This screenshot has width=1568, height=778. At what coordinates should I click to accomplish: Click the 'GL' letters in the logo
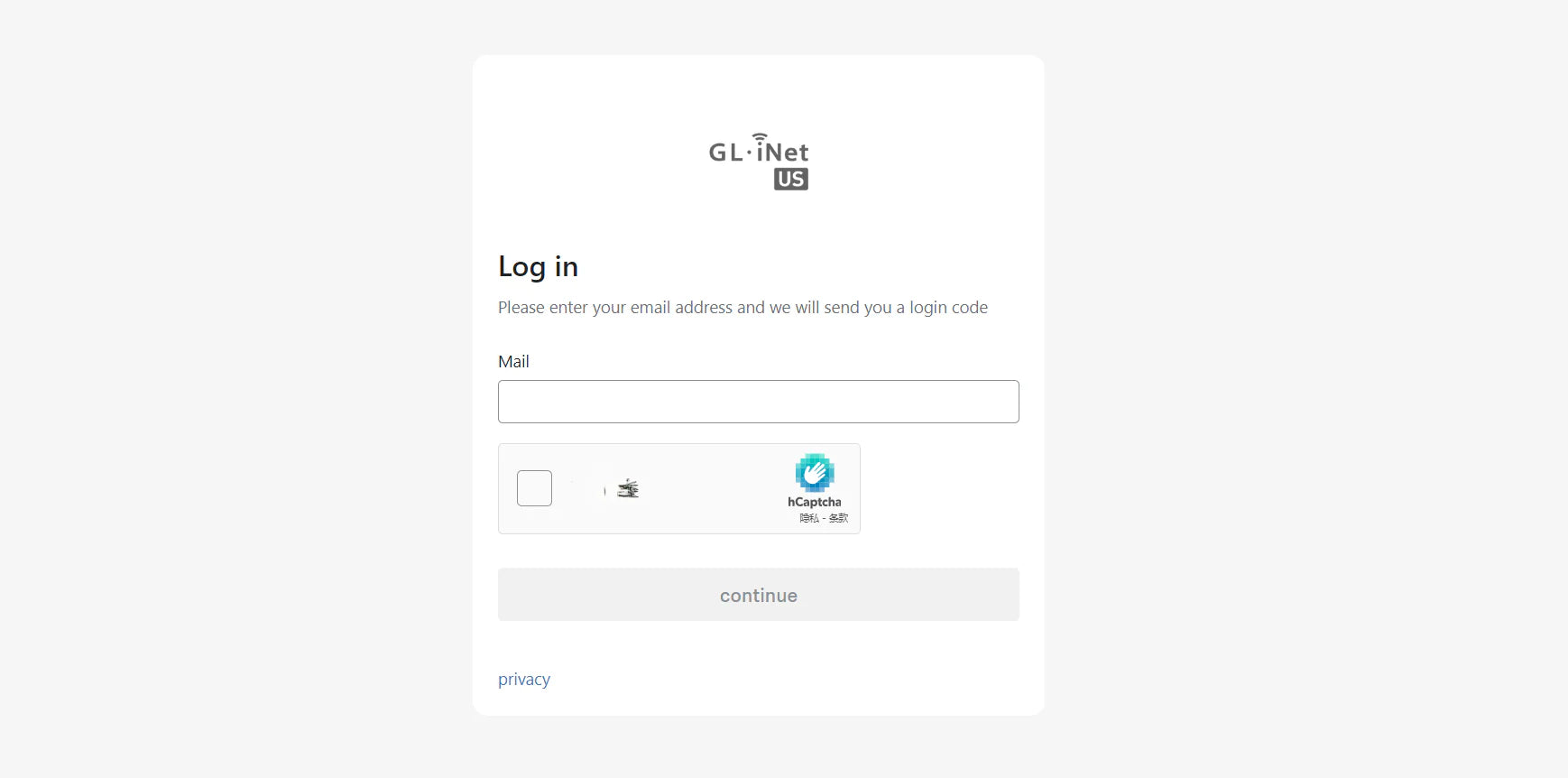click(x=725, y=153)
